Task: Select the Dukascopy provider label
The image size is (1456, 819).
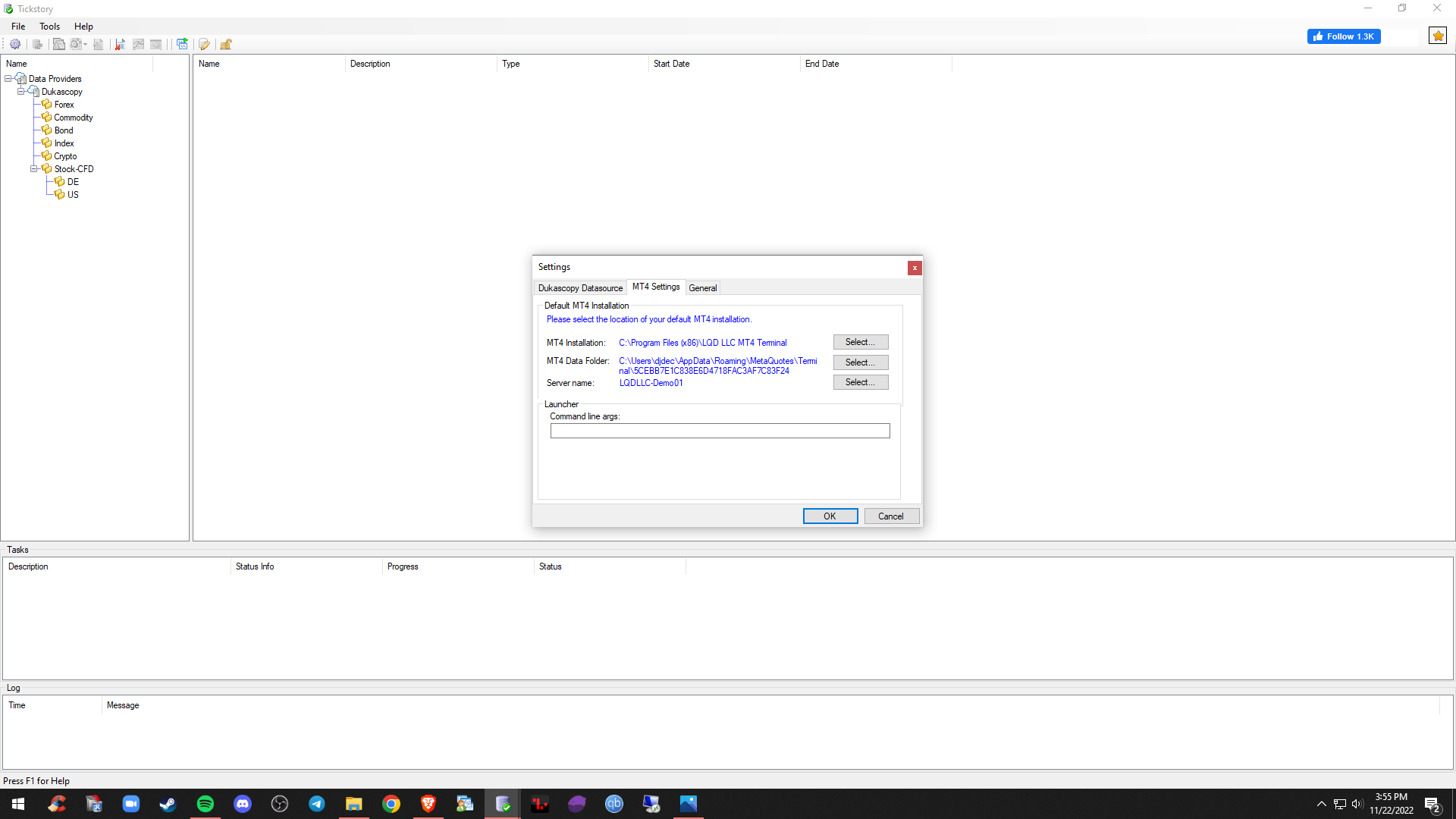Action: [x=61, y=92]
